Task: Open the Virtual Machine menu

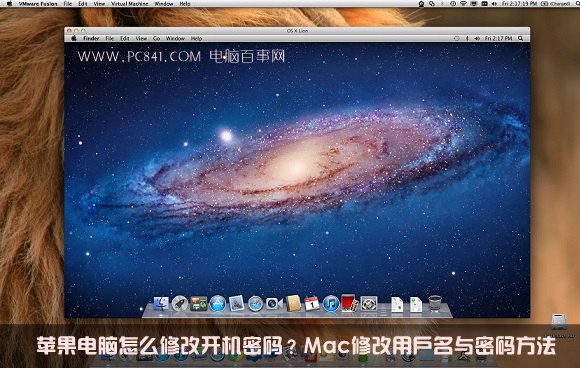Action: pos(130,4)
